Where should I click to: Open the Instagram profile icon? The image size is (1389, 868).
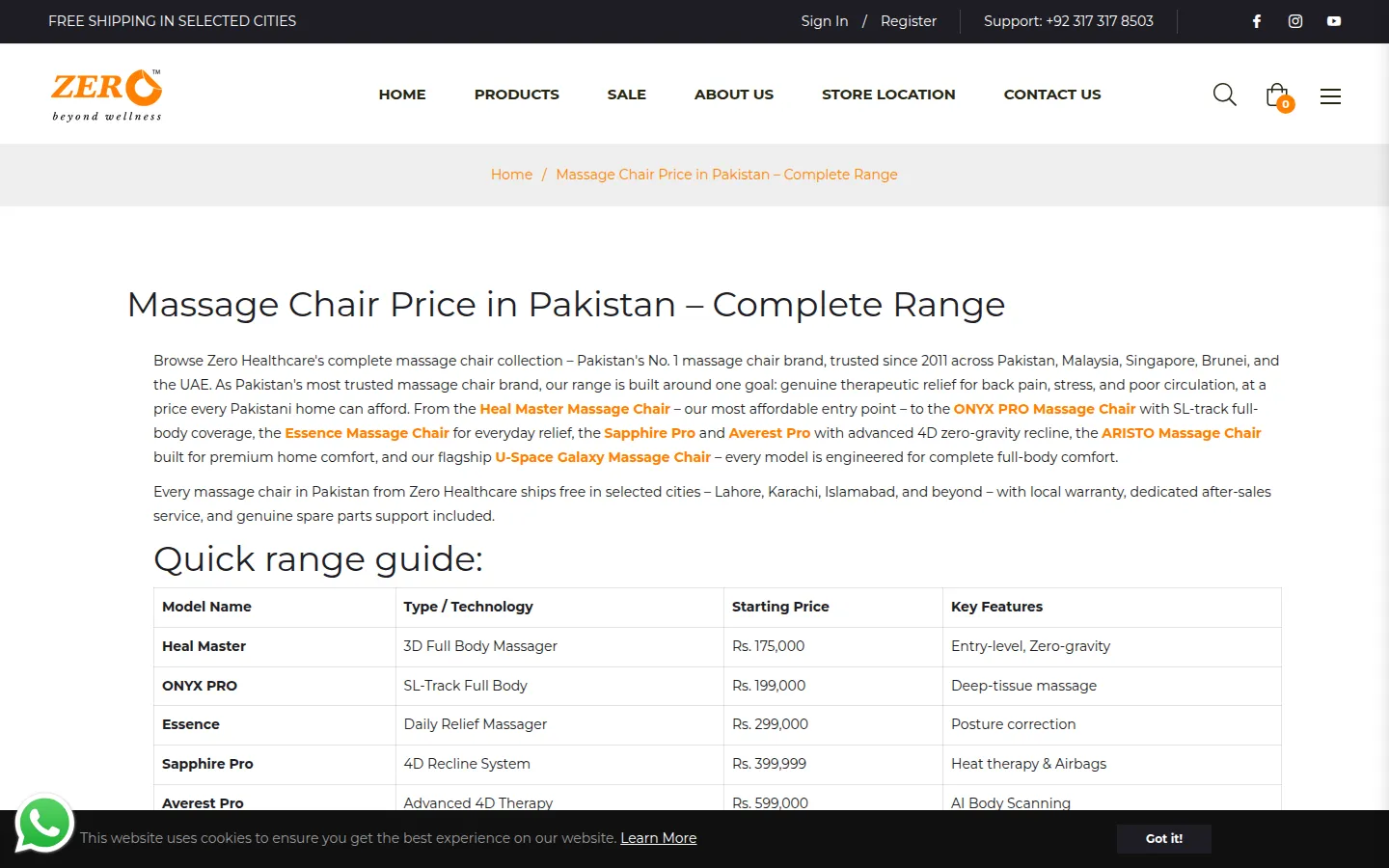coord(1295,21)
